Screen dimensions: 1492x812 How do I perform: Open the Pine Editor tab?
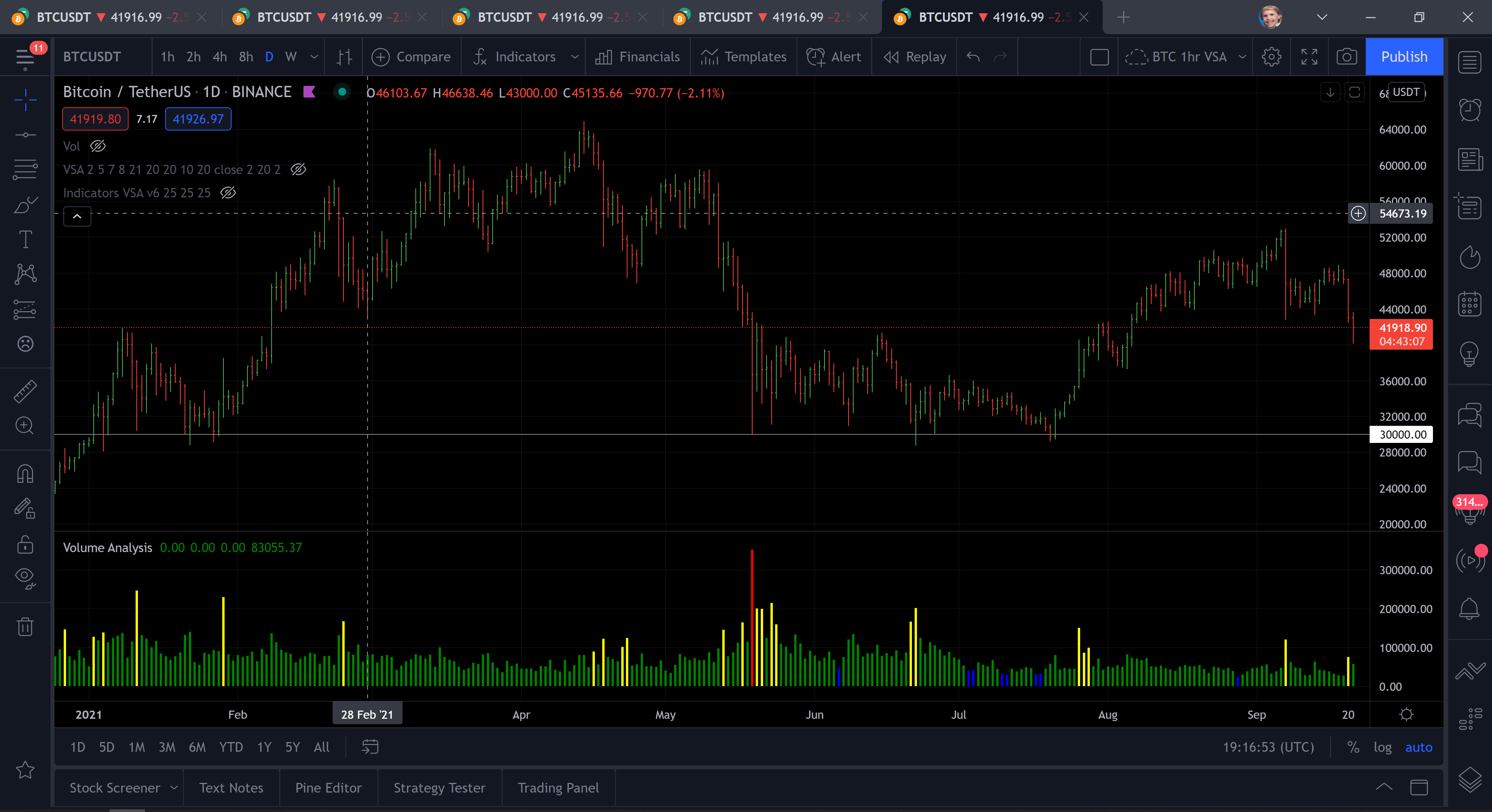(x=328, y=788)
